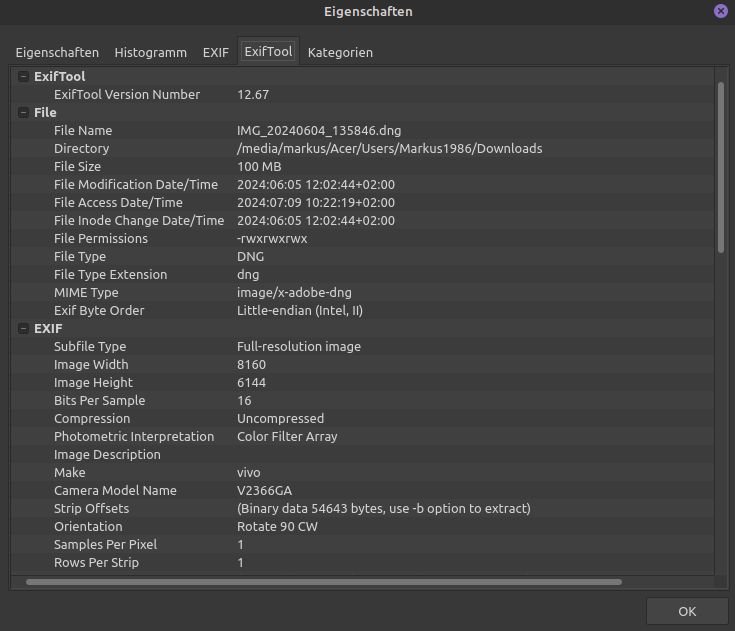Viewport: 735px width, 631px height.
Task: Collapse the EXIF section
Action: [23, 329]
